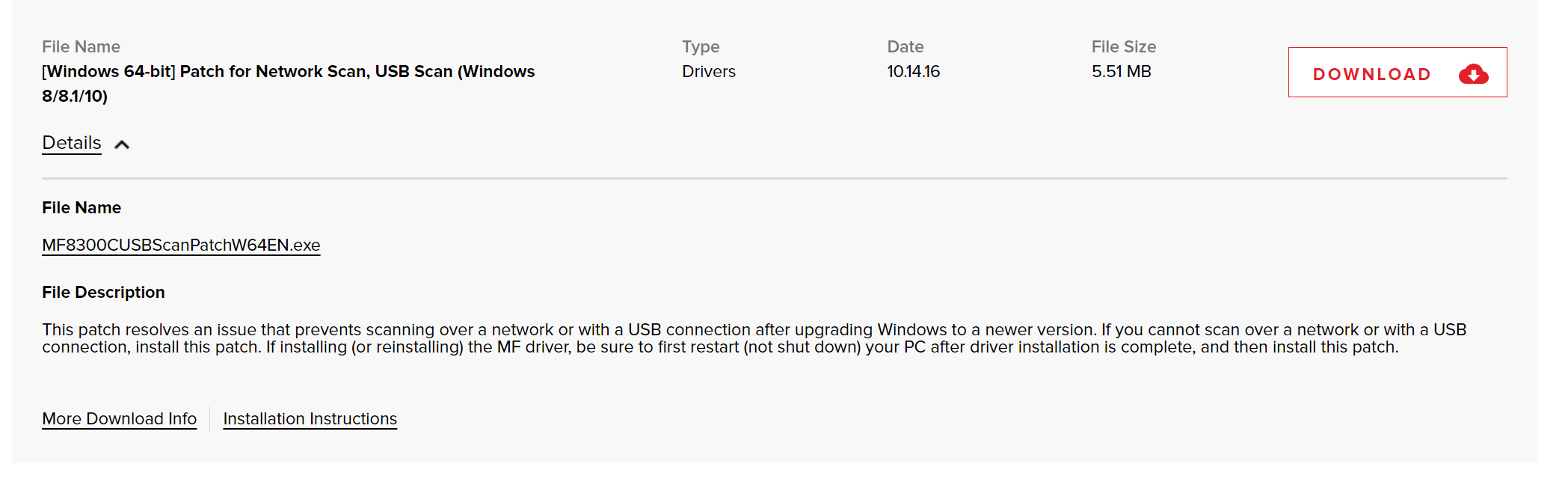1568x479 pixels.
Task: Click the File Size column label
Action: 1123,47
